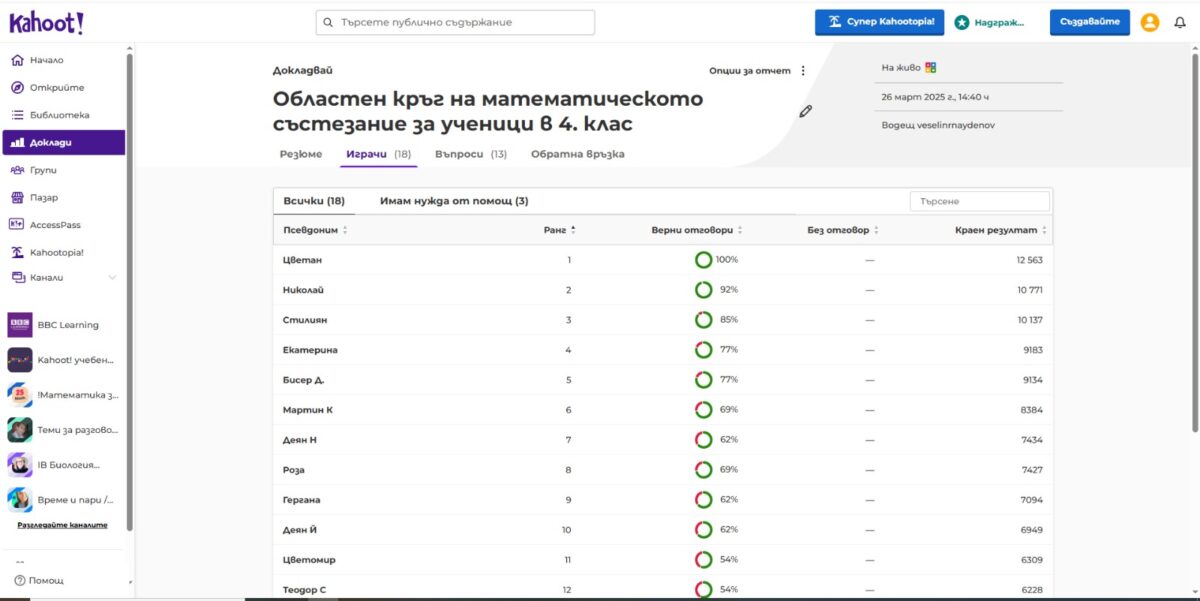Open player row Деян Н
The height and width of the screenshot is (601, 1200).
(x=663, y=440)
